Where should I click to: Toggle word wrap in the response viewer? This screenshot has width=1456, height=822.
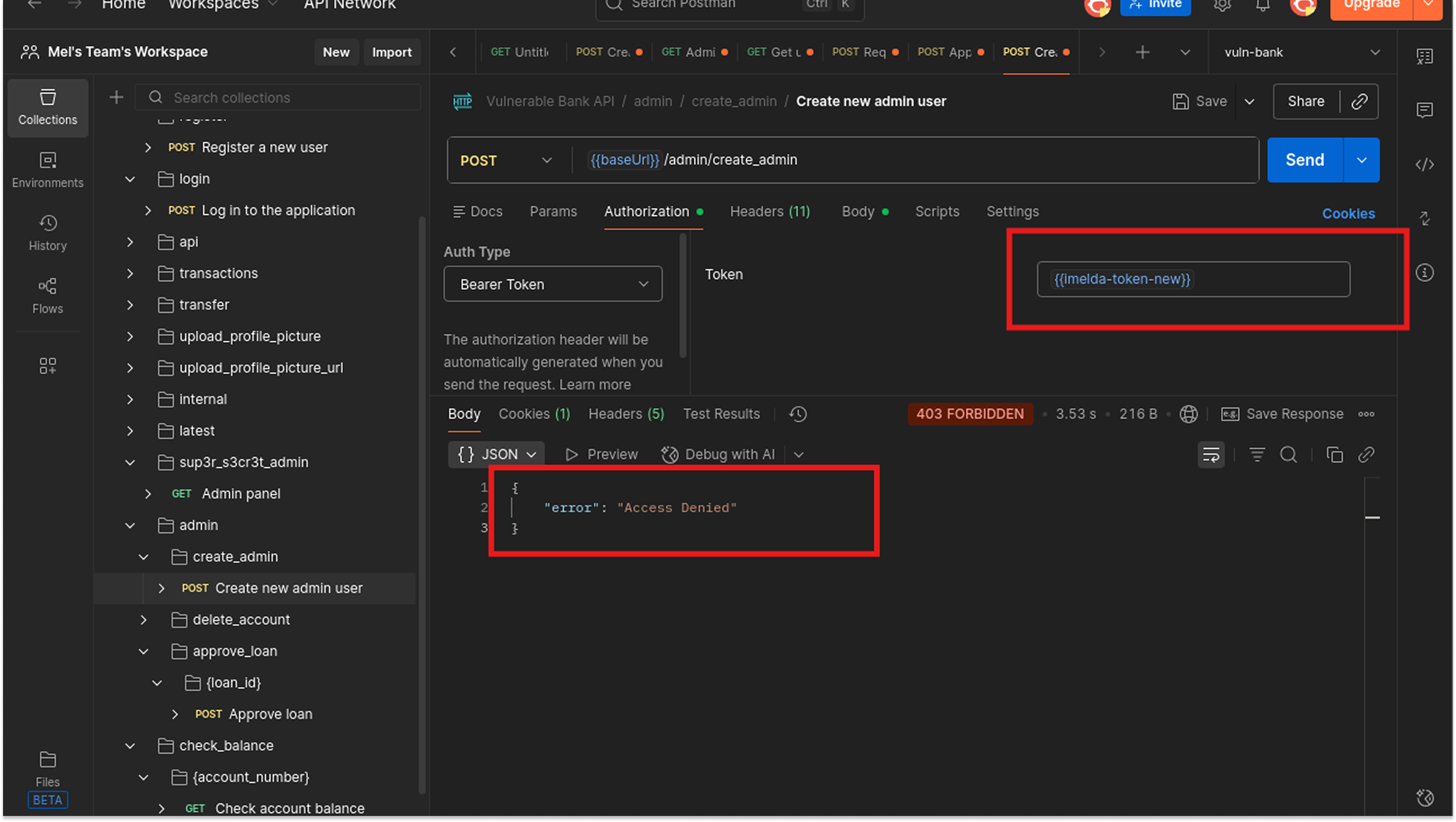[x=1211, y=454]
